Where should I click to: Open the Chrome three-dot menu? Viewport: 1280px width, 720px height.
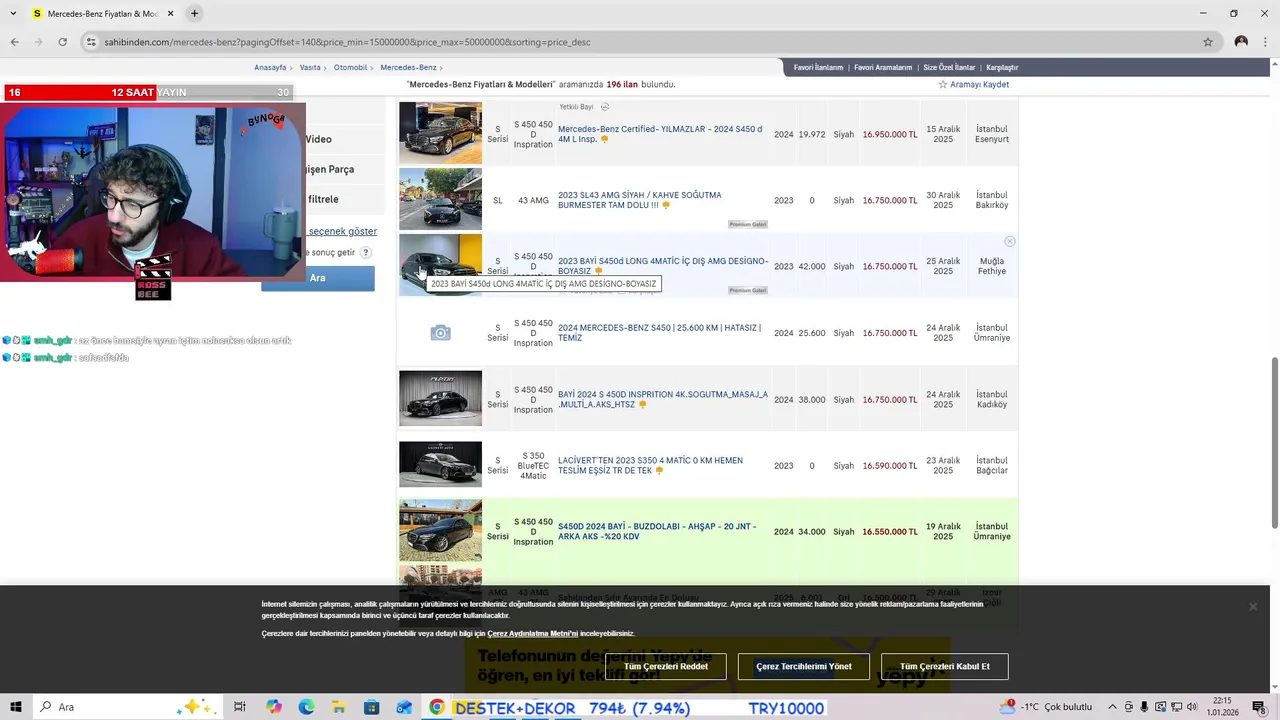click(x=1265, y=42)
